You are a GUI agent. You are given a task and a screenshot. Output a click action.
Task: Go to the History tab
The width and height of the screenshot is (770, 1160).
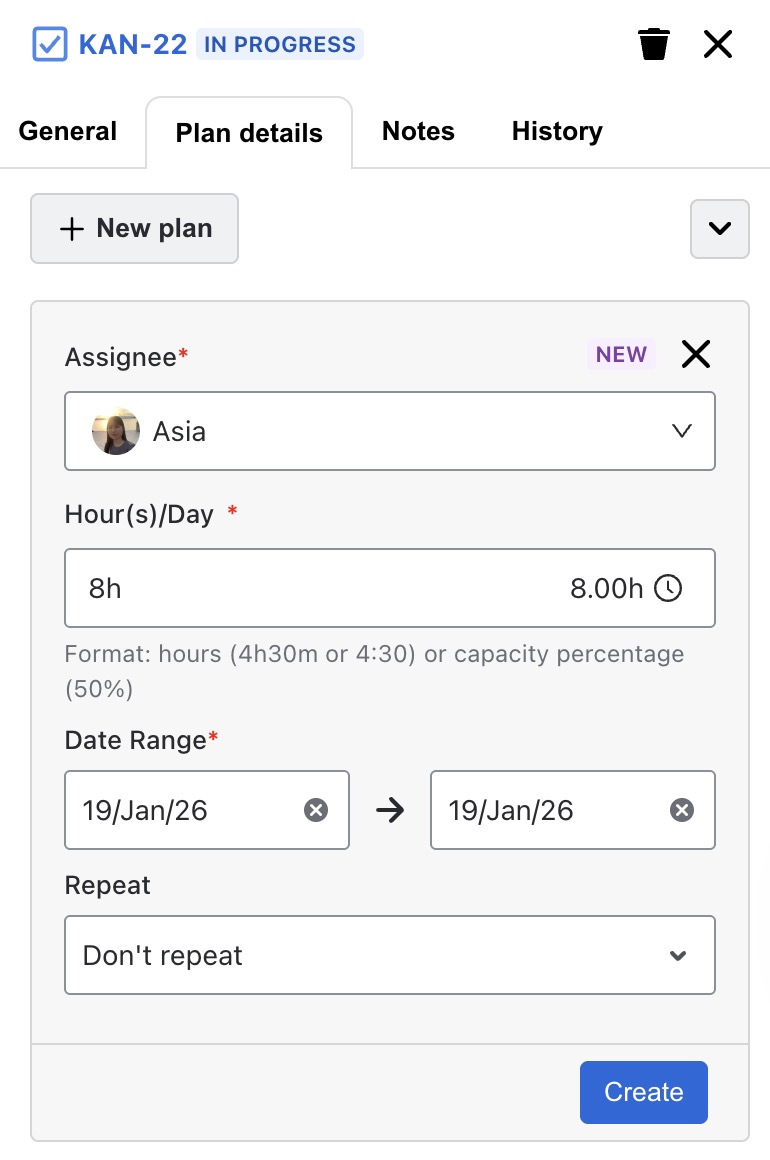pos(557,132)
